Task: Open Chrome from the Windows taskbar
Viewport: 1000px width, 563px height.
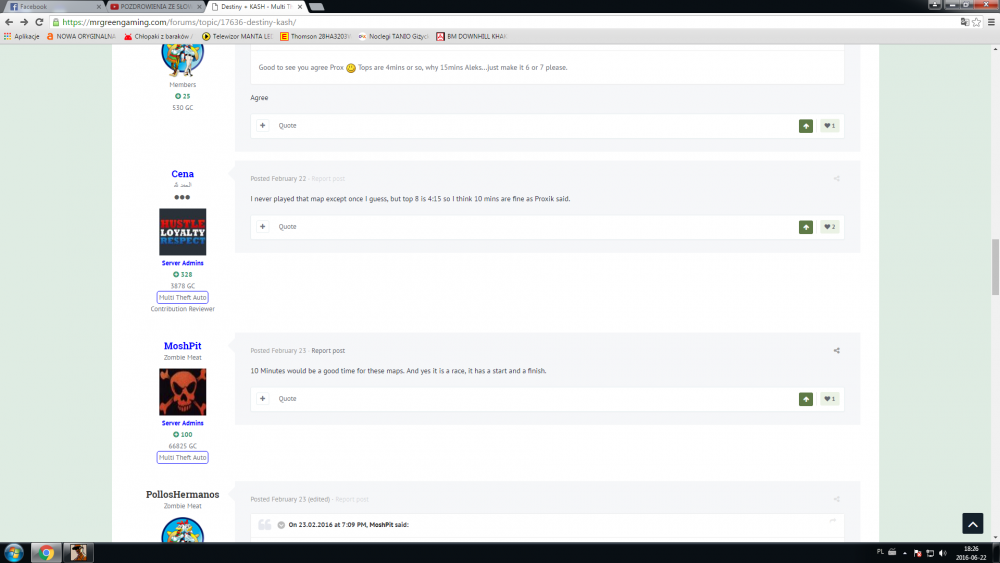Action: point(44,553)
